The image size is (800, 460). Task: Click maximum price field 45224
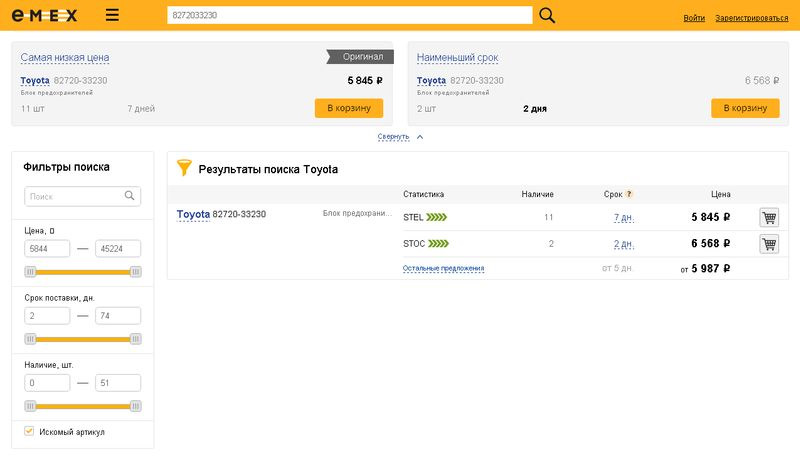118,249
